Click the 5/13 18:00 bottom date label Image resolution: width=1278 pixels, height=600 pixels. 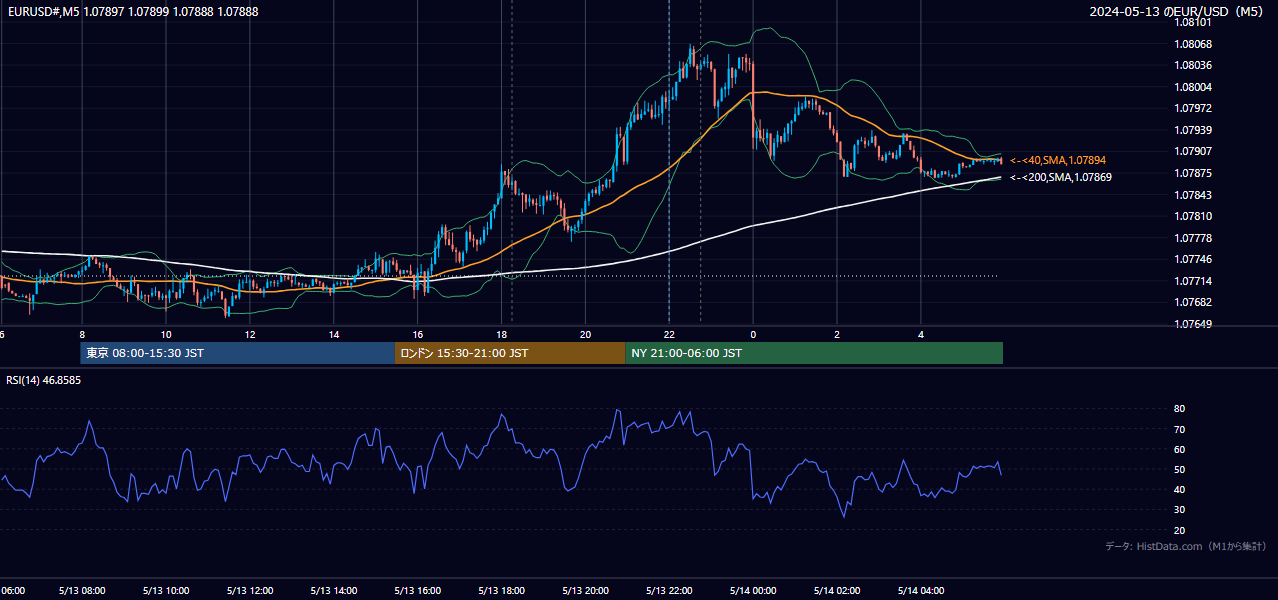(502, 591)
